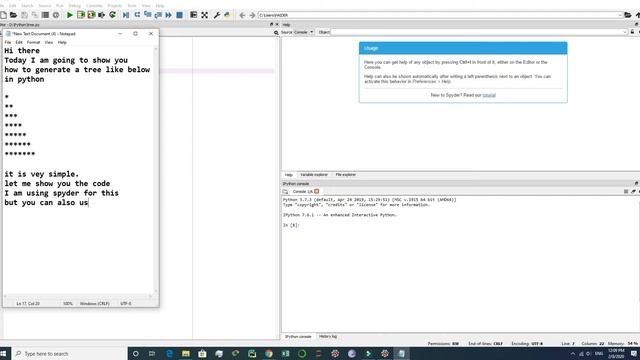Run current cell and advance to next
The width and height of the screenshot is (640, 360).
91,15
